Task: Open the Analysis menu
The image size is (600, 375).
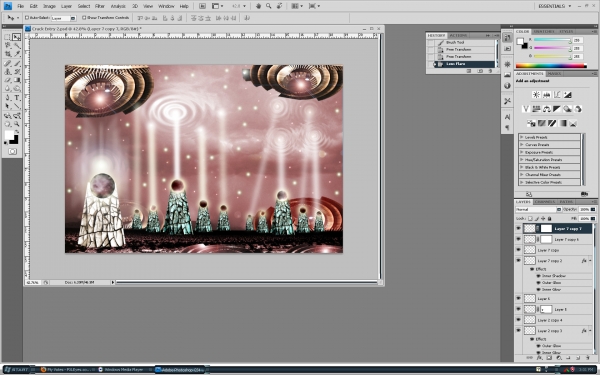Action: (x=118, y=6)
